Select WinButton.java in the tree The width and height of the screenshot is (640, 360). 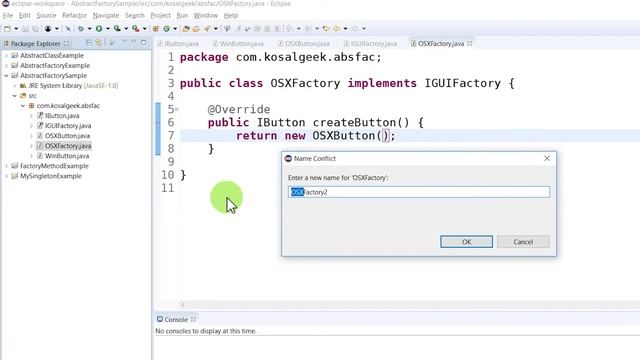click(x=67, y=156)
